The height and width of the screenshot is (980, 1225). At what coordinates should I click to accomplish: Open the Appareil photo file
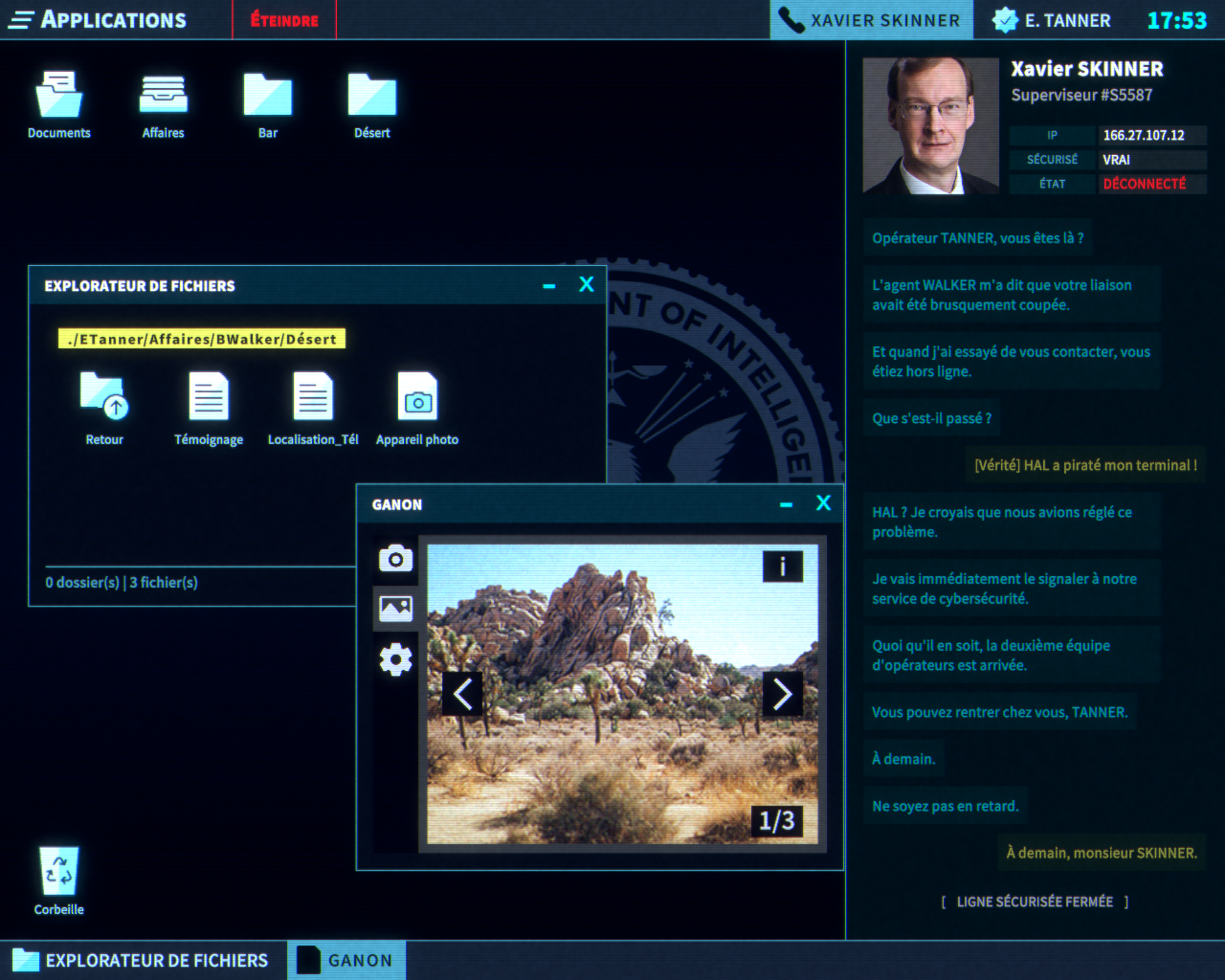pos(417,397)
